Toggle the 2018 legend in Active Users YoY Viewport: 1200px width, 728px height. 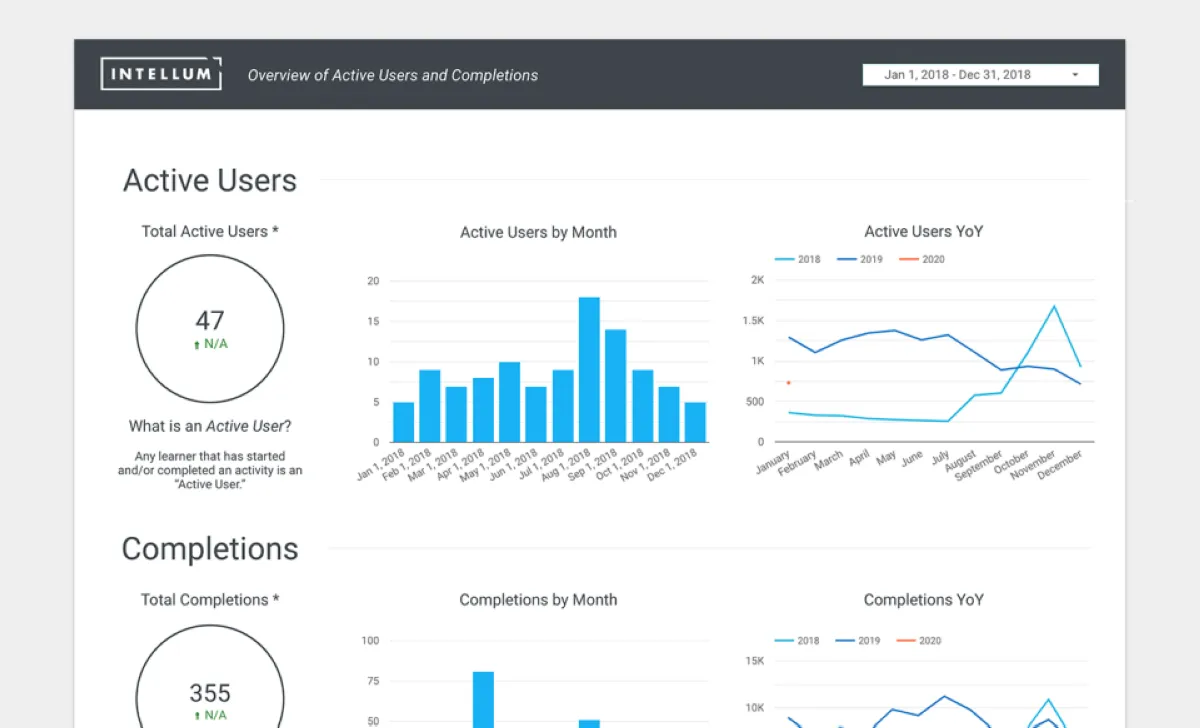pyautogui.click(x=797, y=259)
